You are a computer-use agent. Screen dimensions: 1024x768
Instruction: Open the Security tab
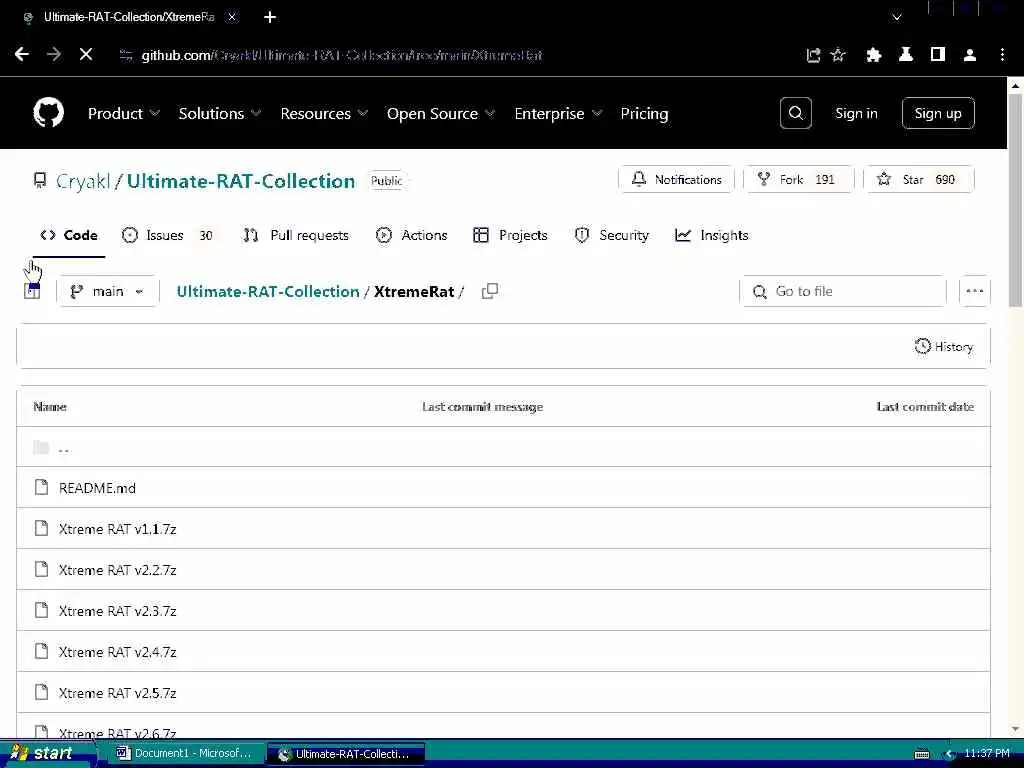click(611, 235)
